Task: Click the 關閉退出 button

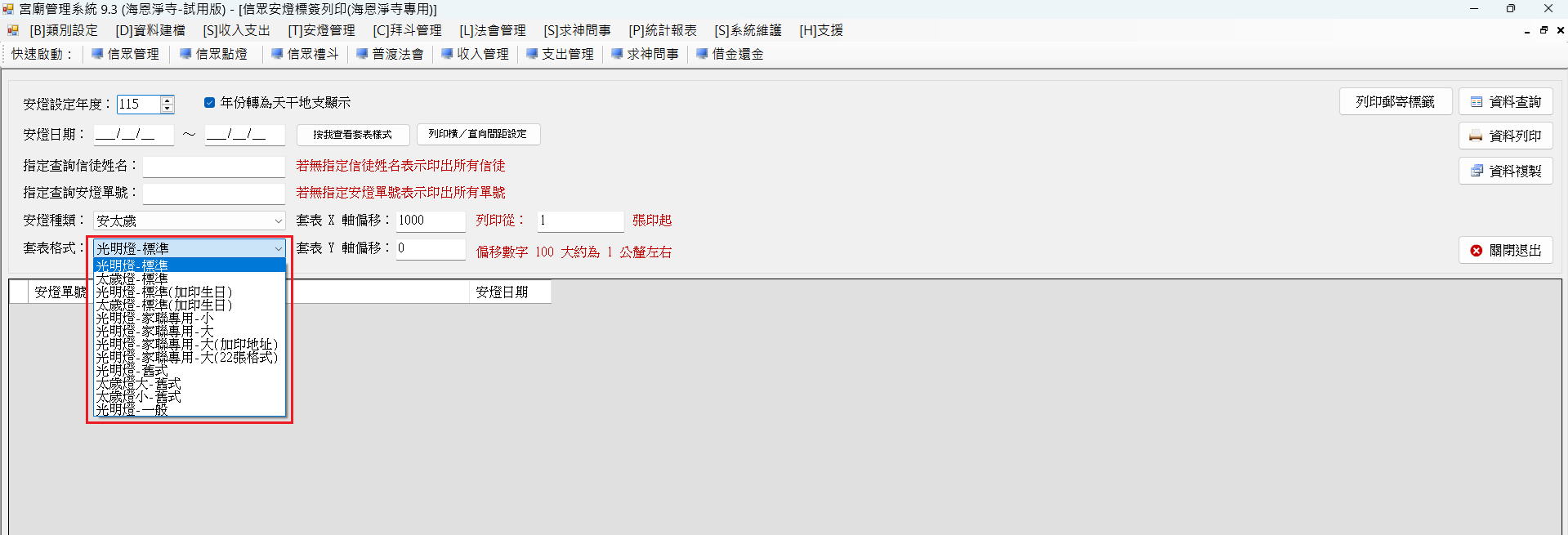Action: coord(1505,251)
